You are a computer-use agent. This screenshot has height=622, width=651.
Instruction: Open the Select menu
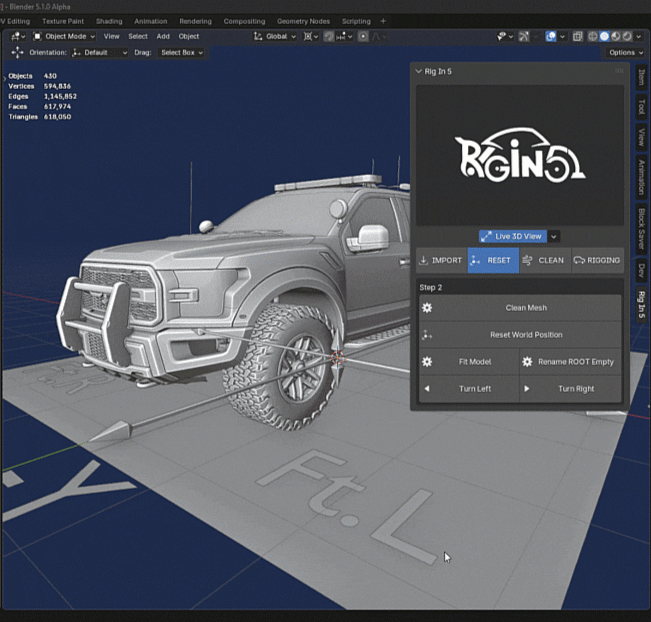tap(138, 37)
